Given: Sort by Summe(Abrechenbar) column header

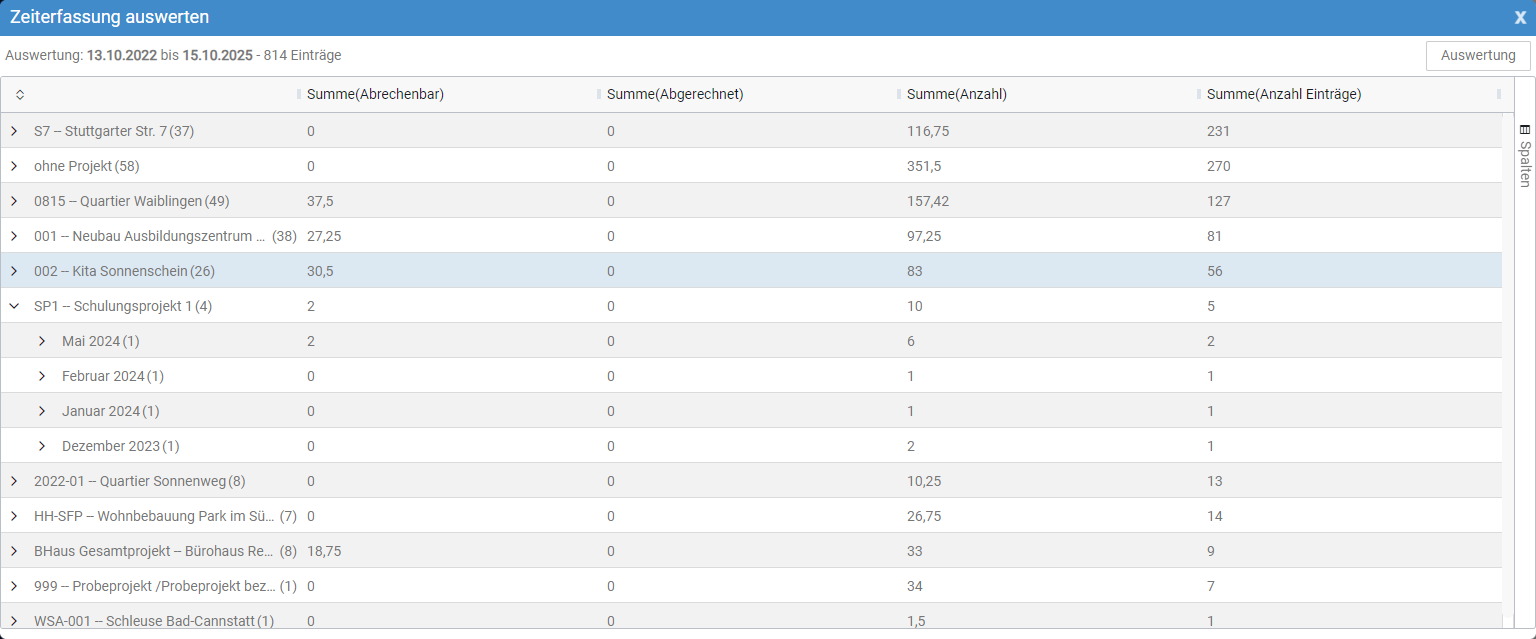Looking at the screenshot, I should [375, 95].
